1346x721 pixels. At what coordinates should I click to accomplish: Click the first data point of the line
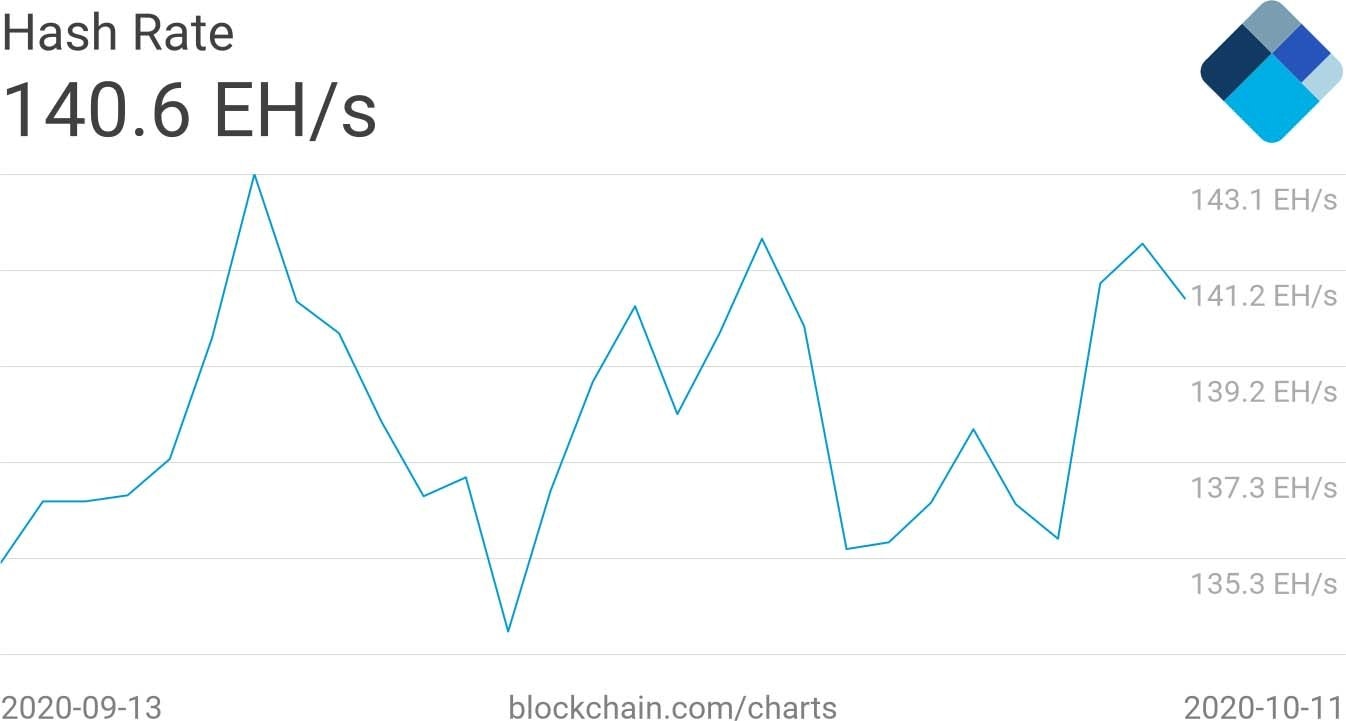click(2, 561)
